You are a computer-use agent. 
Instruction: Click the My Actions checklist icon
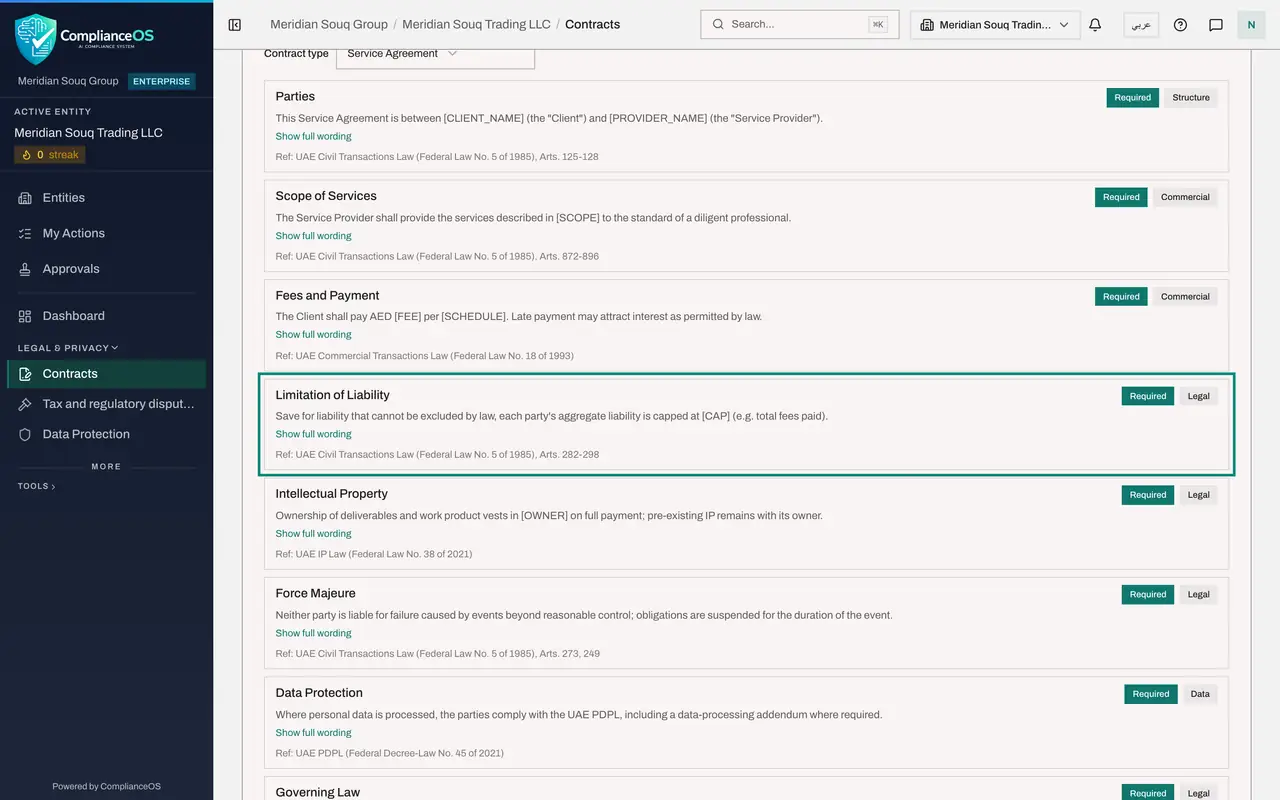[25, 233]
